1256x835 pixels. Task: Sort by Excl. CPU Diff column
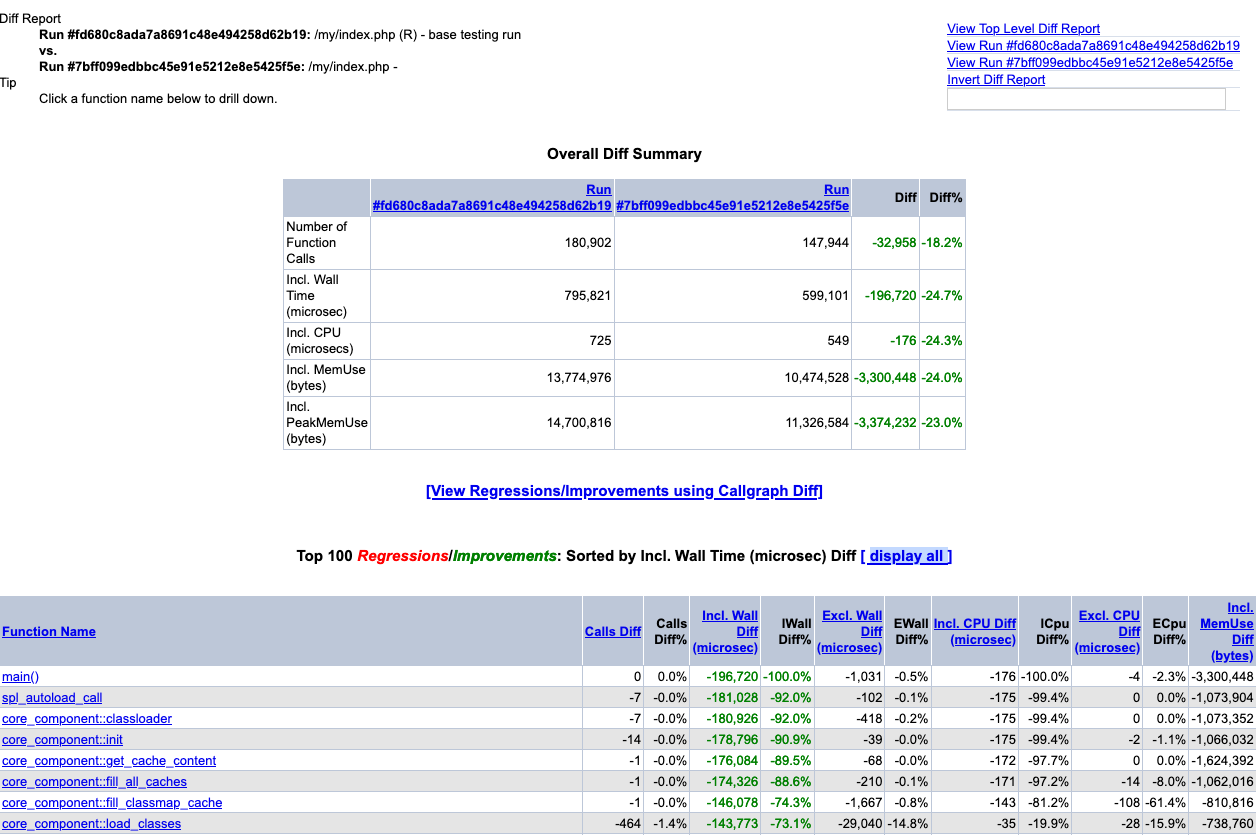tap(1108, 632)
